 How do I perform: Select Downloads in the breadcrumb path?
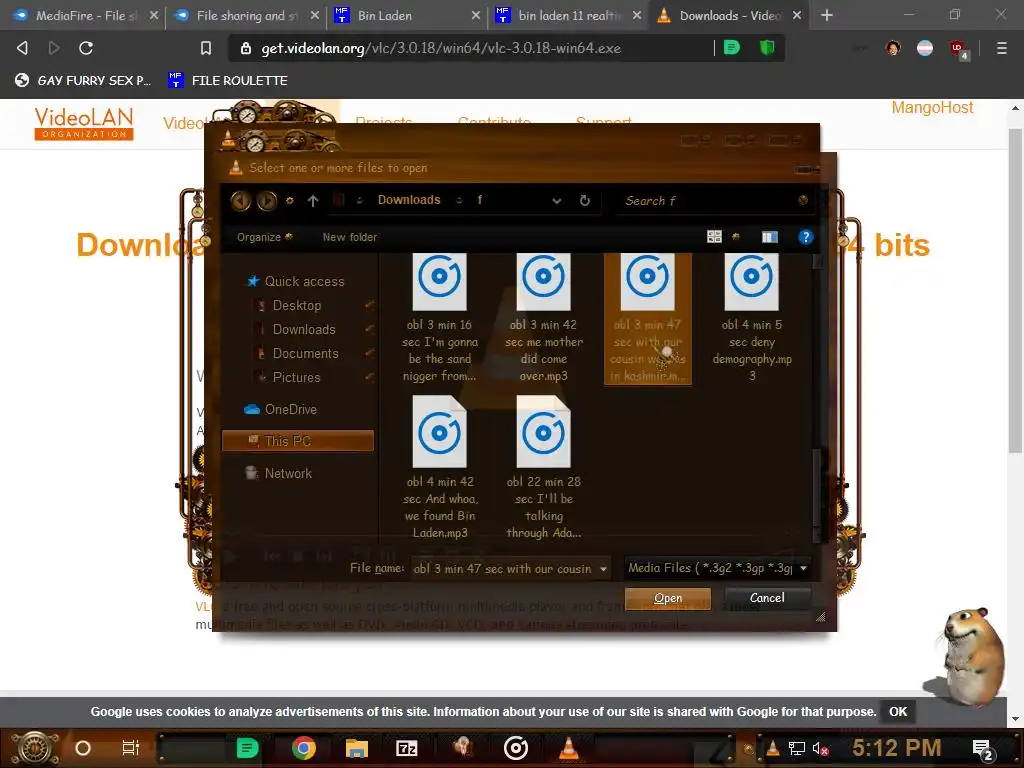[409, 200]
